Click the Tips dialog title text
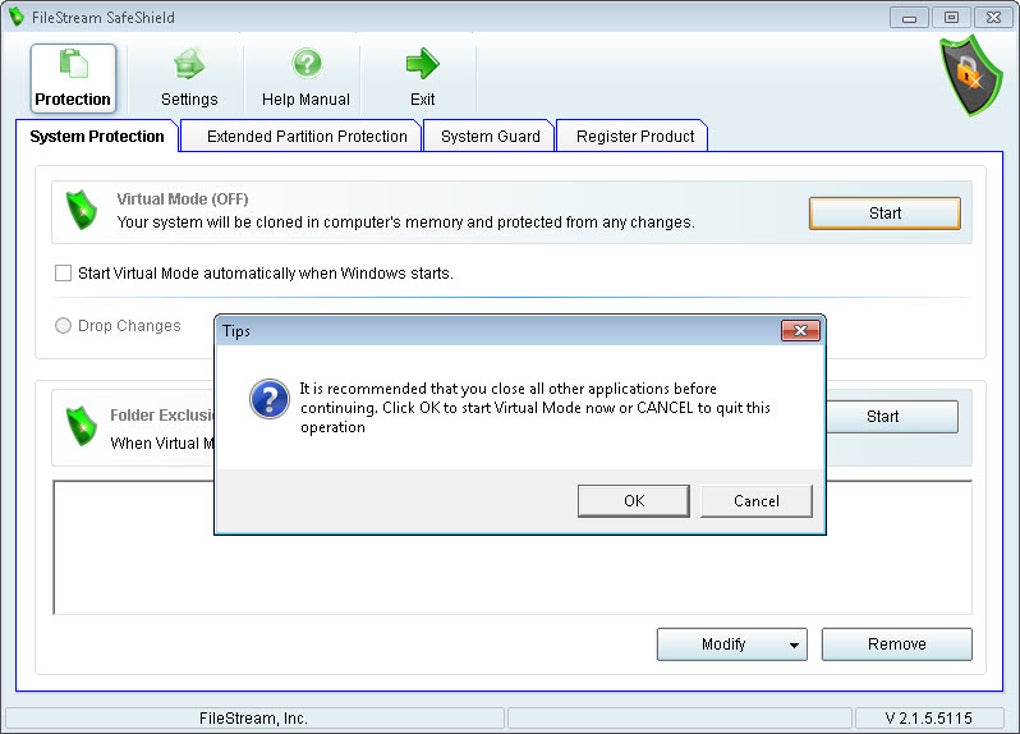Image resolution: width=1020 pixels, height=734 pixels. 236,331
